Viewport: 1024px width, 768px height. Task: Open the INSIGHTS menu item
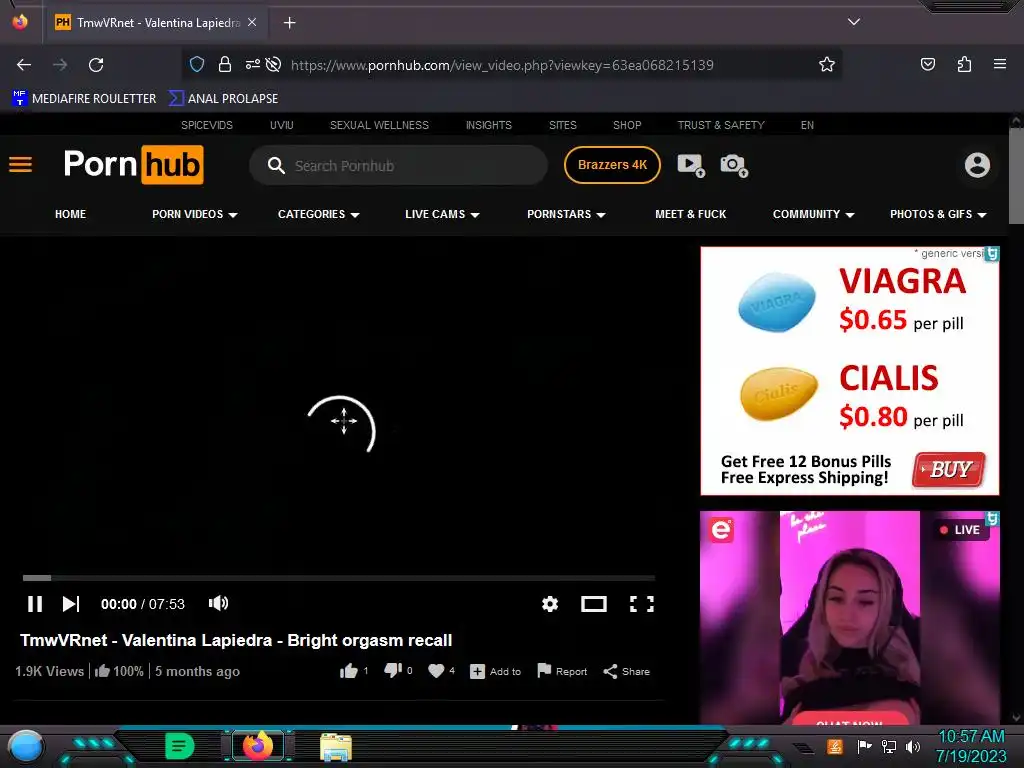(488, 125)
